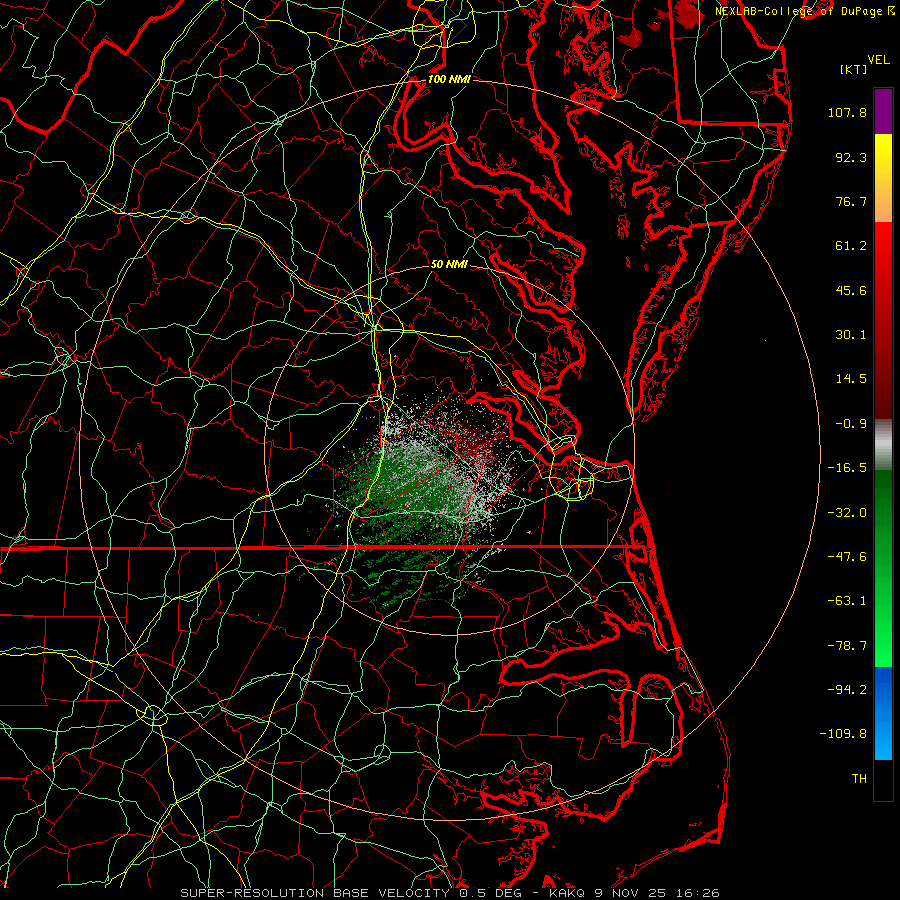Click the 30.1 velocity scale value
This screenshot has height=900, width=900.
pos(851,335)
